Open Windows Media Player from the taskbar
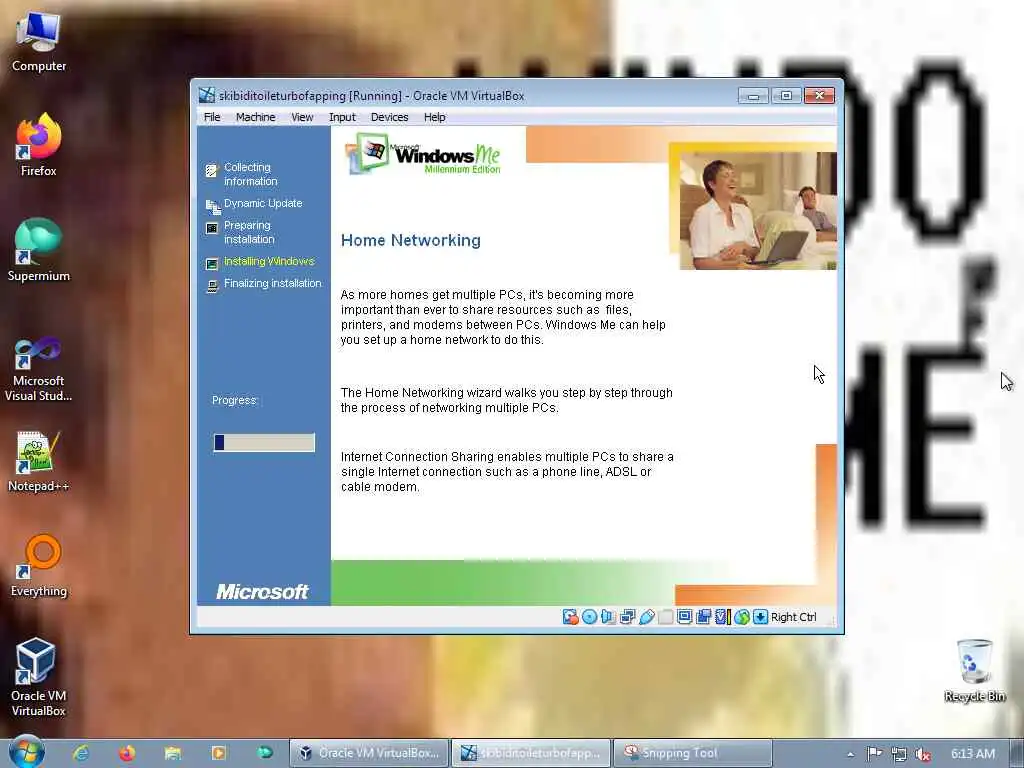 click(219, 753)
